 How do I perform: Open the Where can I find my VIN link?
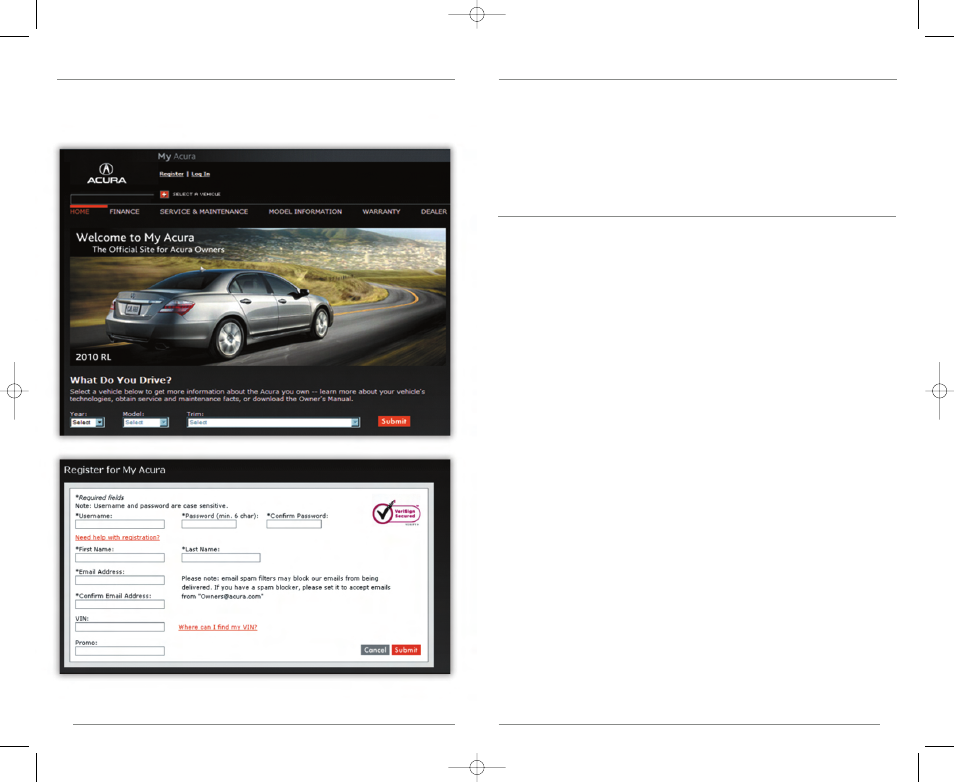218,627
